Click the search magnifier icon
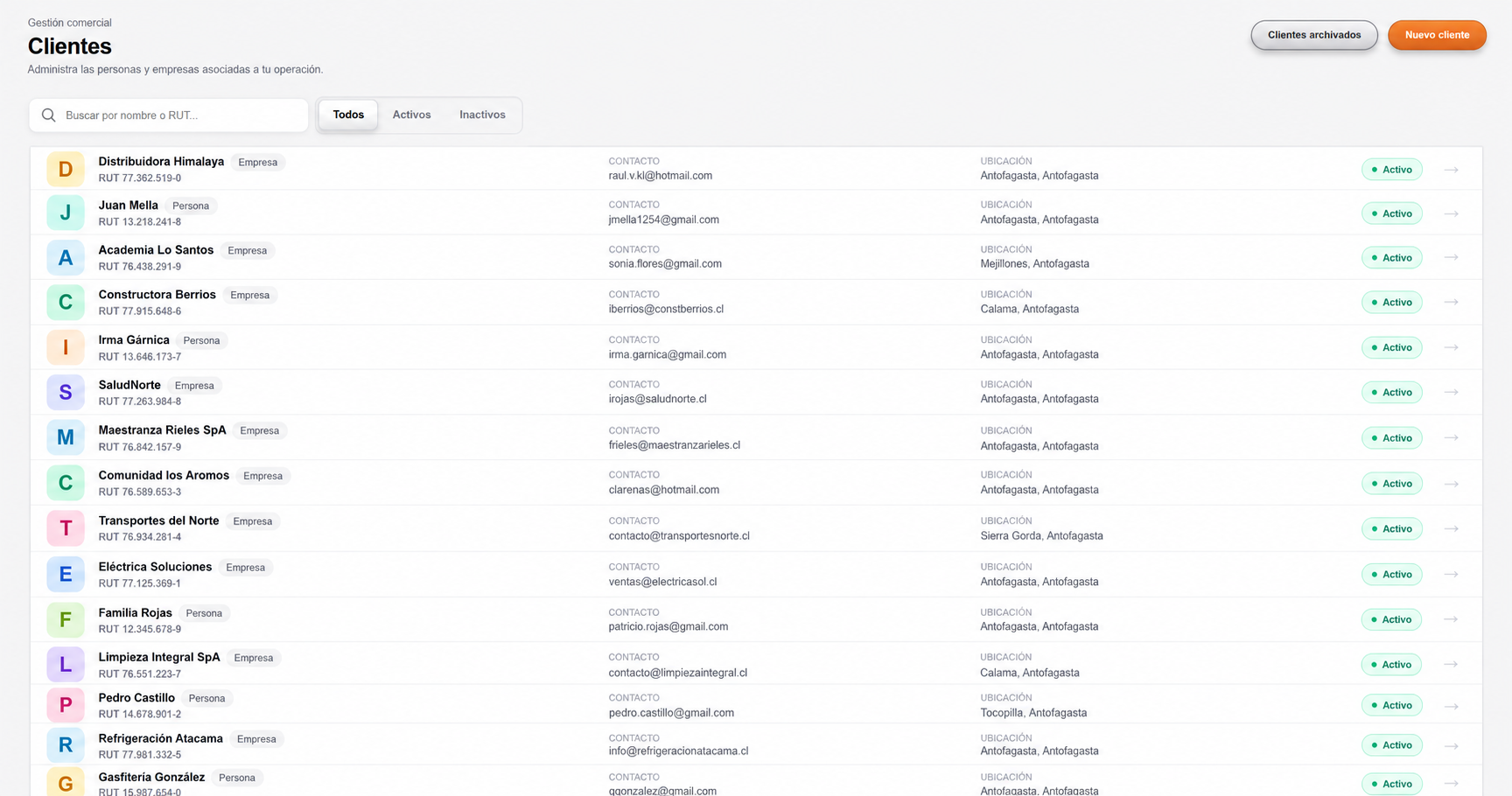Viewport: 1512px width, 796px height. (49, 115)
